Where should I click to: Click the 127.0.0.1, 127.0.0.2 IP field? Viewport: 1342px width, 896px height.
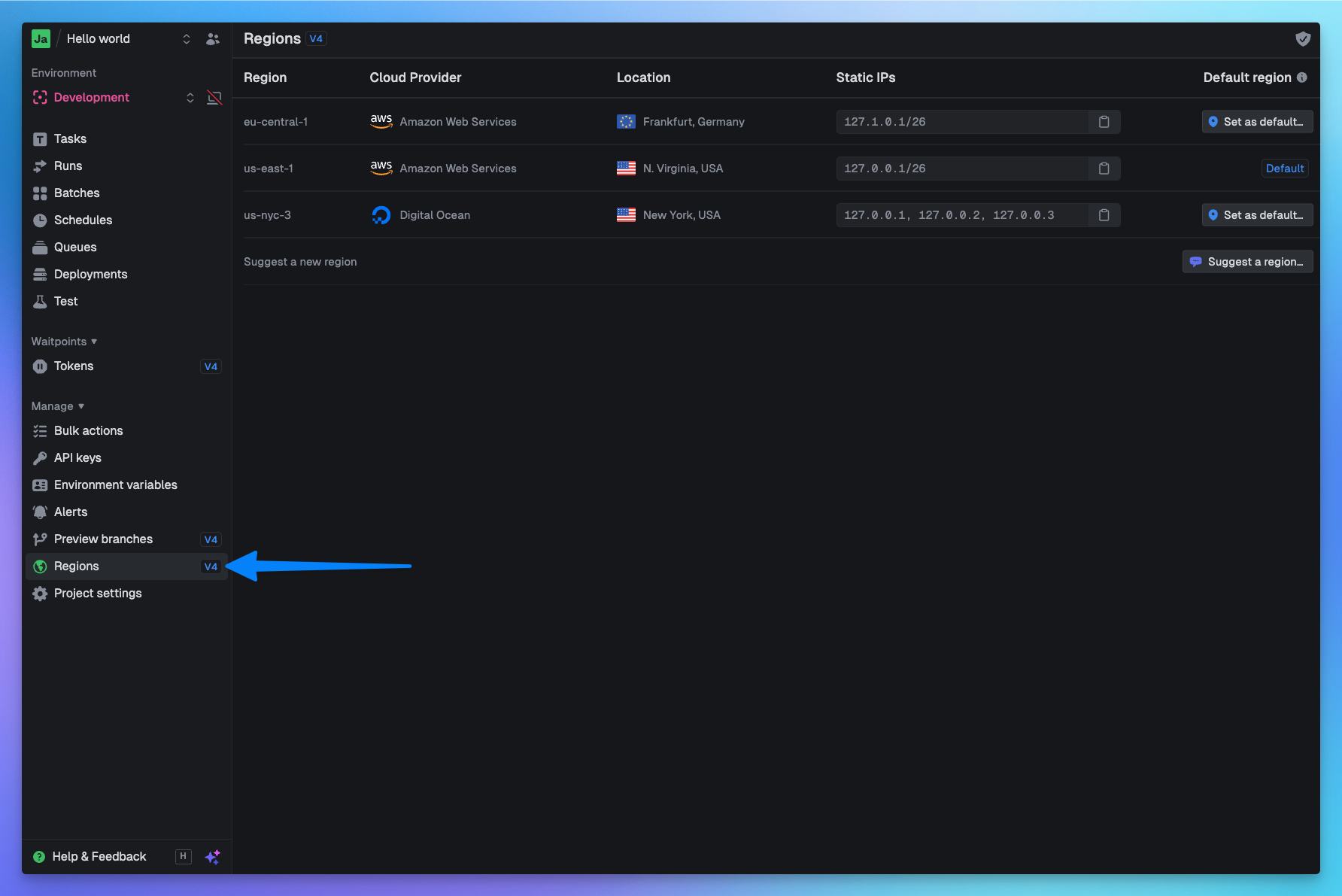point(962,215)
